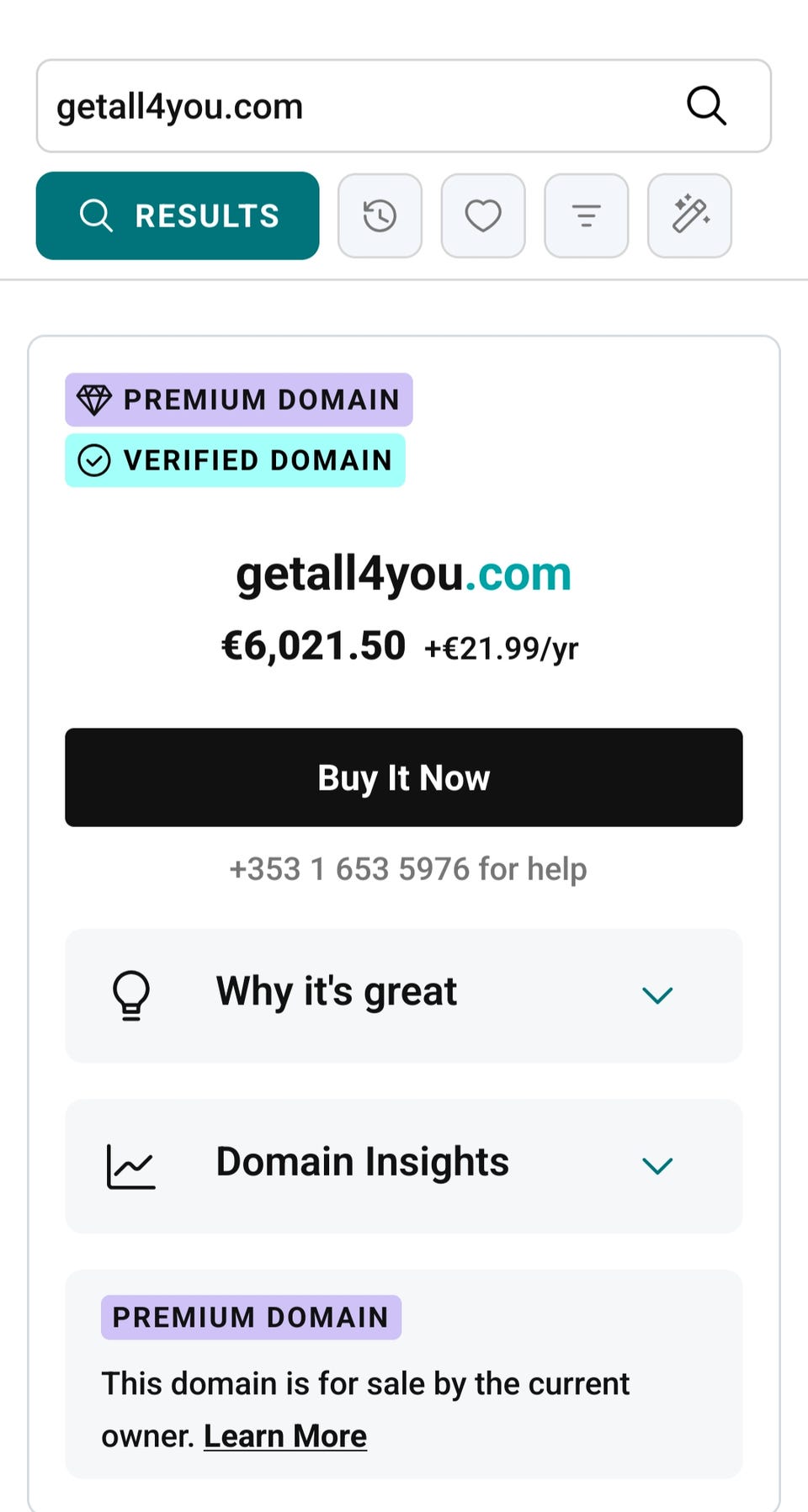Viewport: 808px width, 1512px height.
Task: Click the line chart insights icon
Action: (x=131, y=1165)
